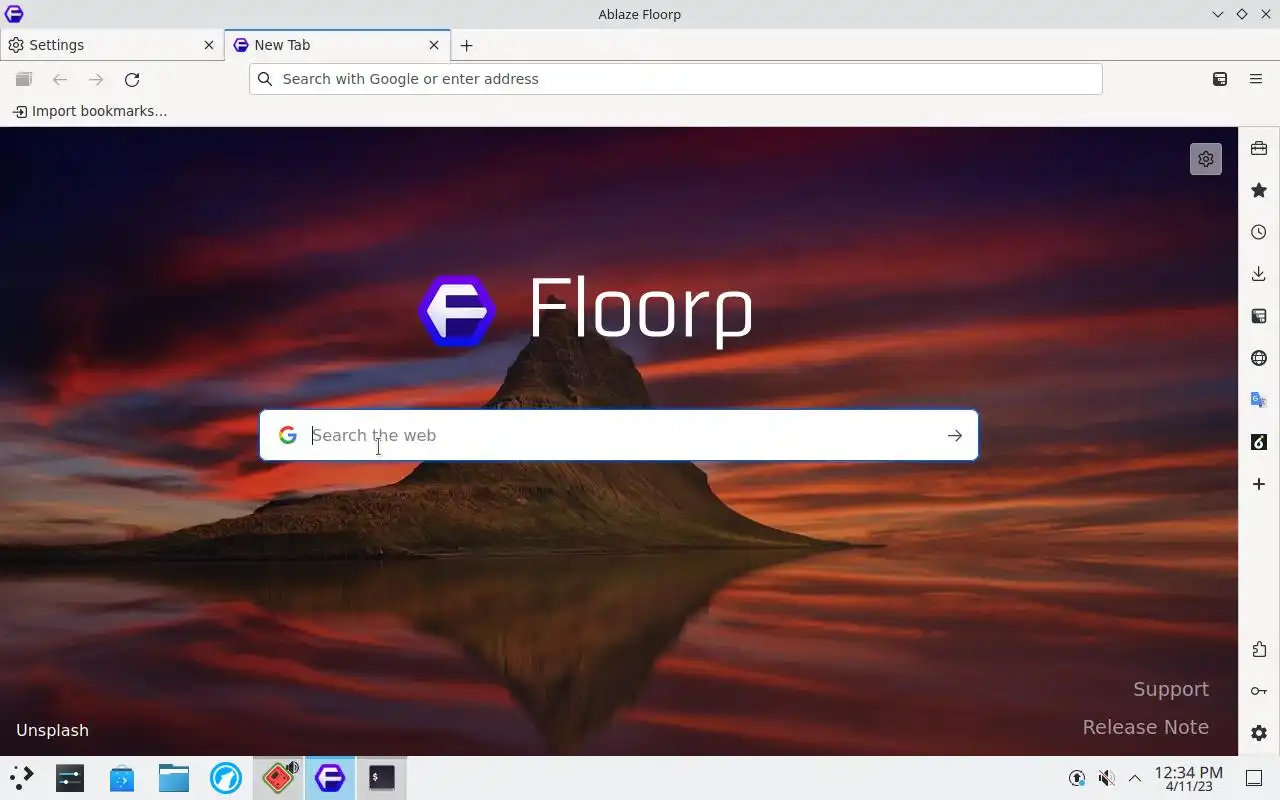Toggle the sidebar icon left of back arrow
This screenshot has height=800, width=1280.
click(x=24, y=79)
